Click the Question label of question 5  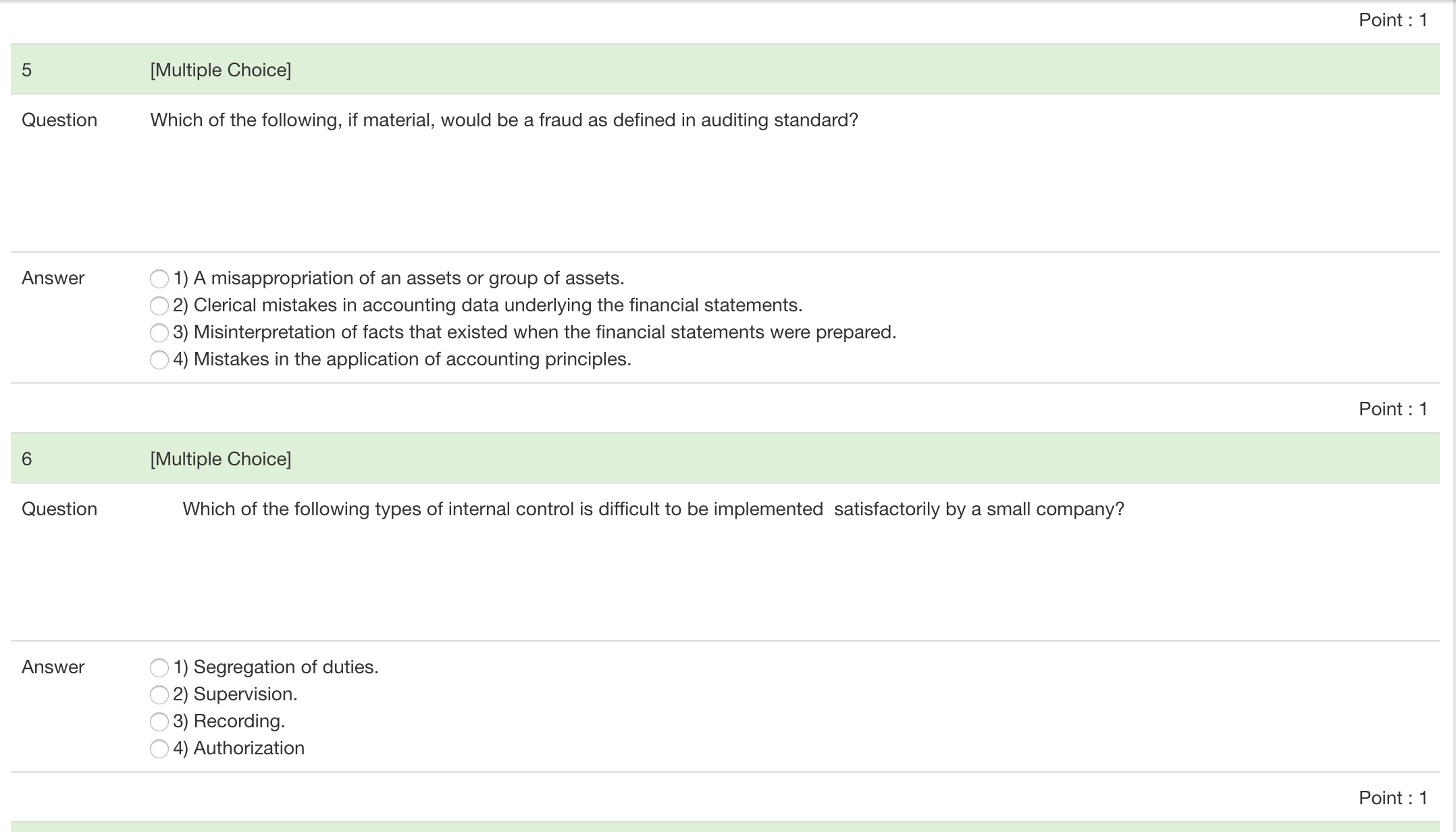(x=59, y=120)
